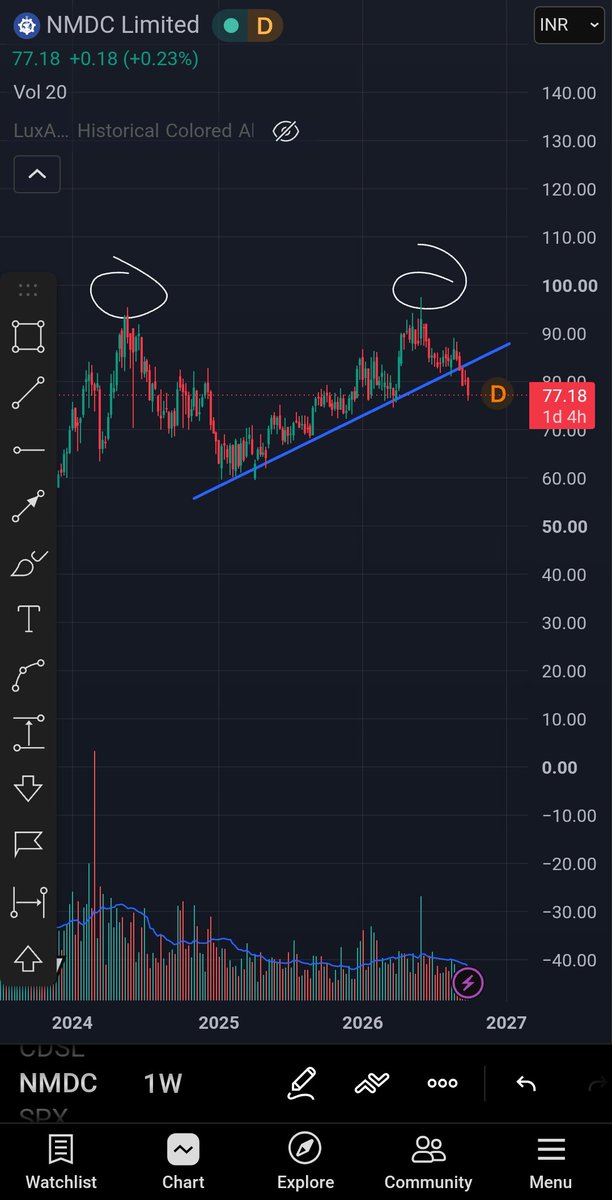Select the arrow line tool
Screen dimensions: 612x1200
[x=28, y=507]
